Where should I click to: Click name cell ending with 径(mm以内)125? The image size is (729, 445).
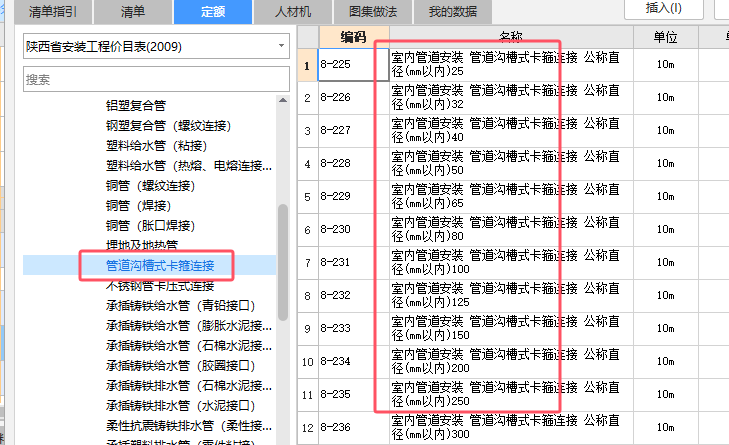pyautogui.click(x=511, y=296)
